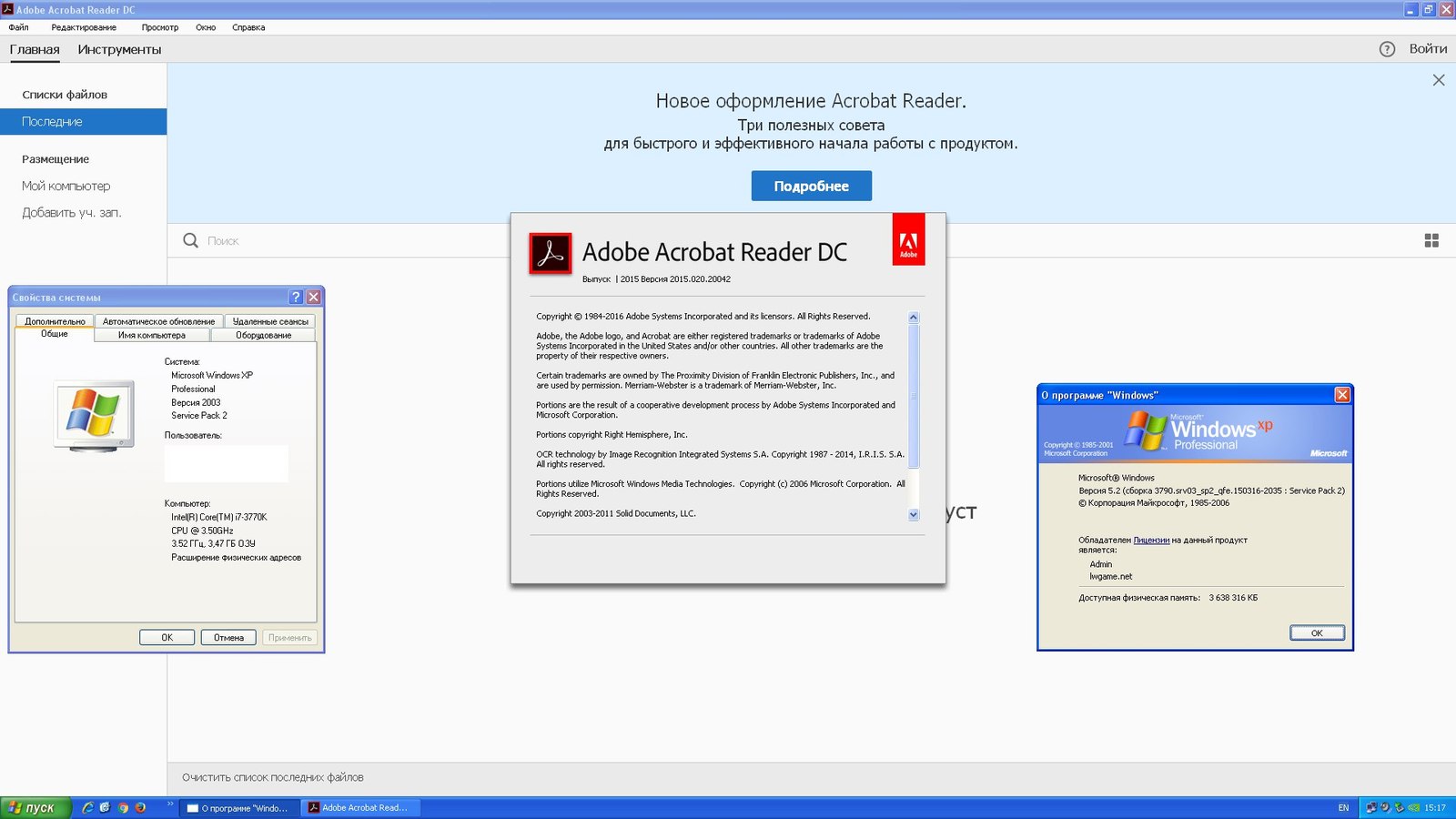Click OK in System Properties
This screenshot has height=819, width=1456.
click(x=167, y=637)
